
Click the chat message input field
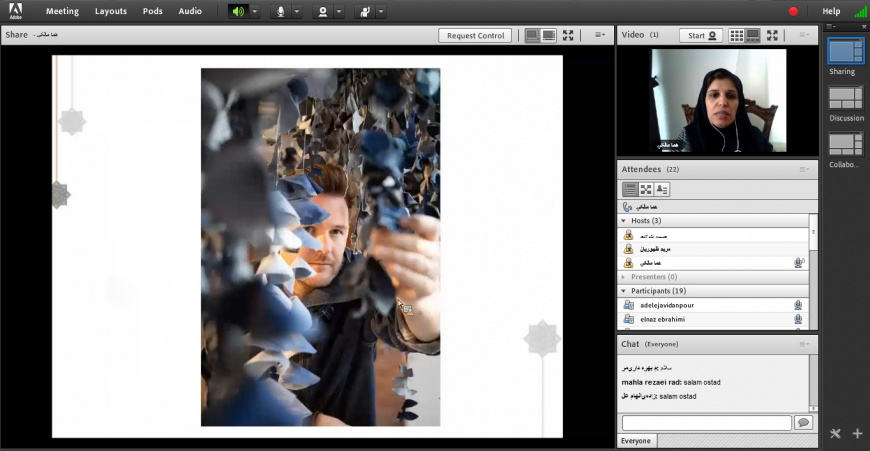(705, 423)
